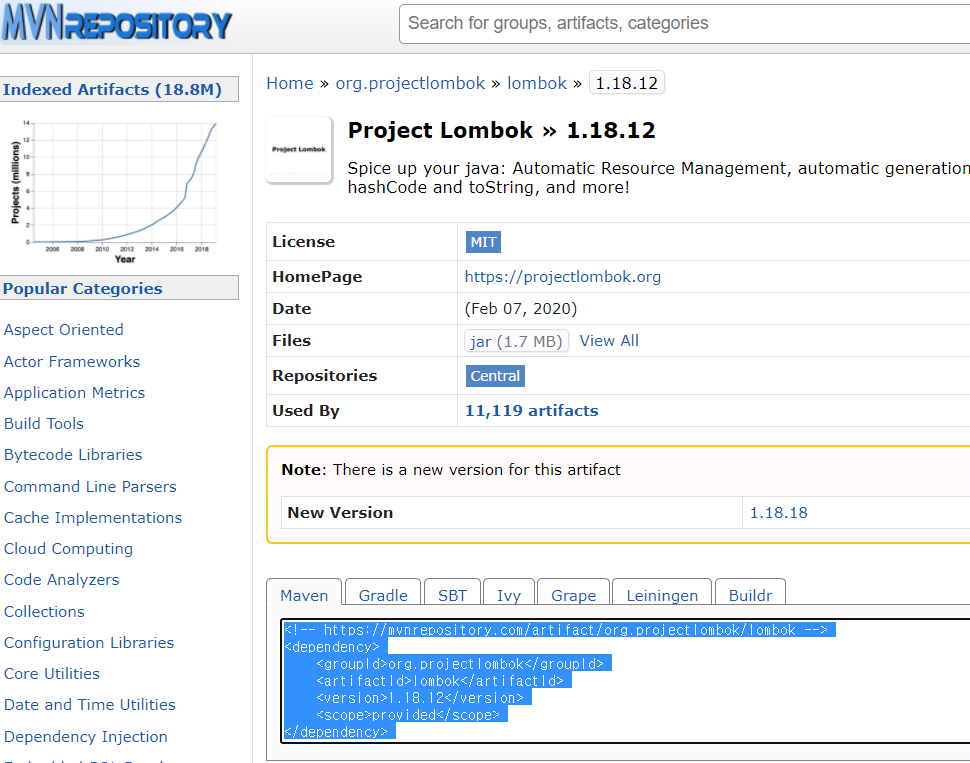The width and height of the screenshot is (970, 763).
Task: Click the MIT license tag
Action: pyautogui.click(x=483, y=242)
